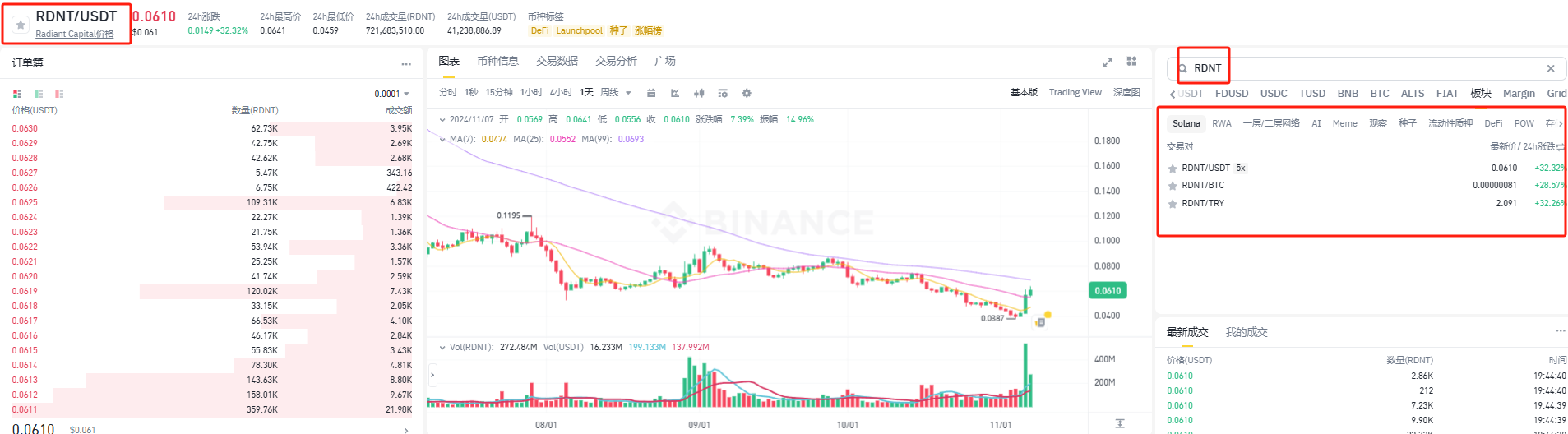Viewport: 1568px width, 434px height.
Task: Toggle favorite star for RDNT/TRY pair
Action: point(1173,204)
